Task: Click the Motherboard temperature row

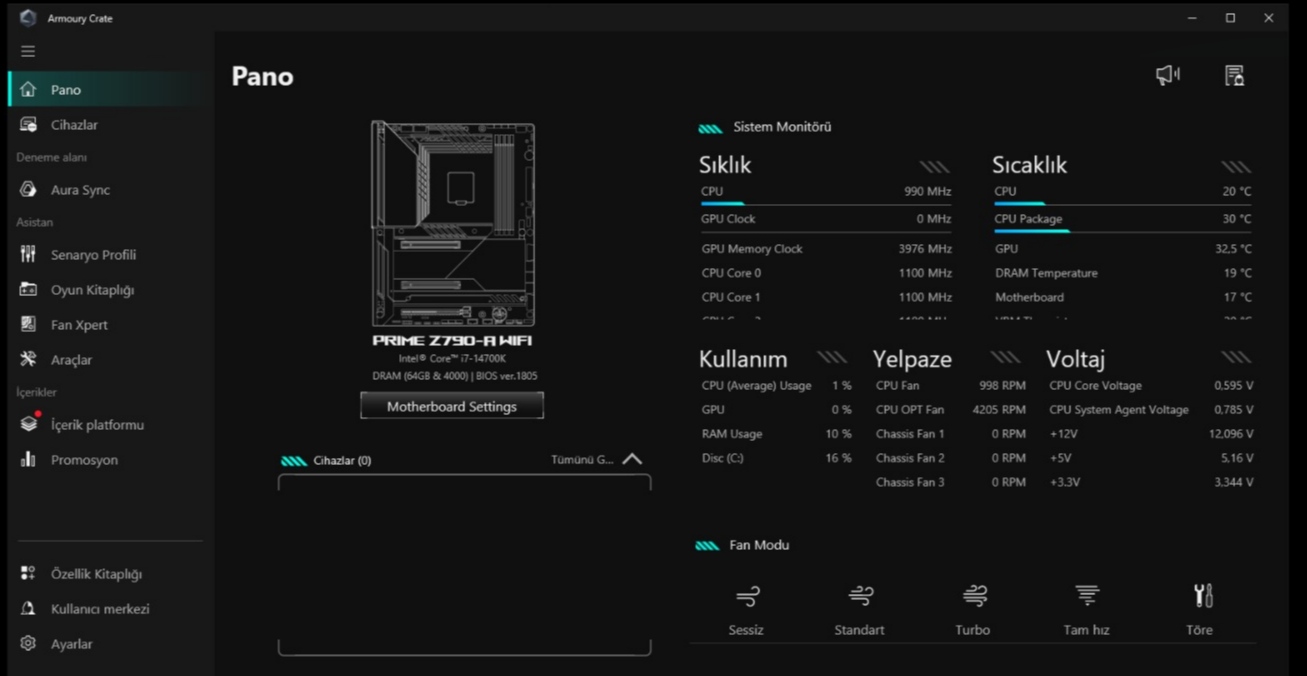Action: pos(1122,297)
